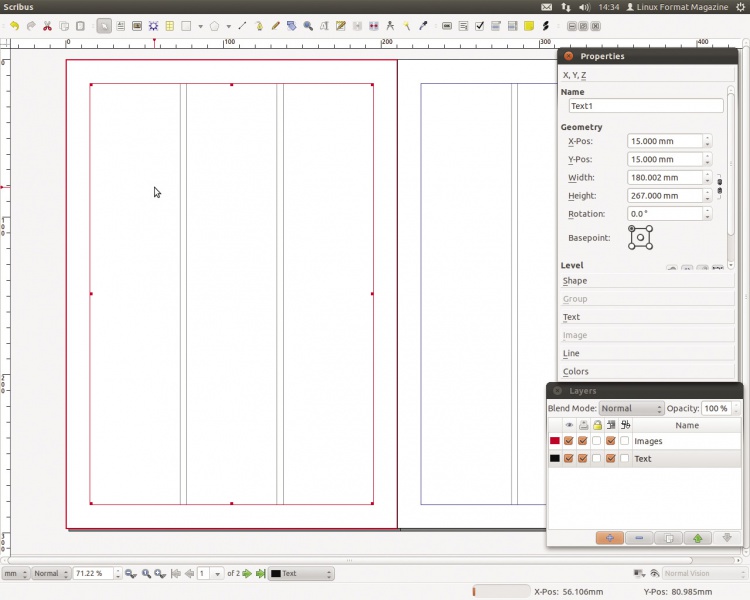Open the Blend Mode dropdown
750x600 pixels.
(631, 408)
